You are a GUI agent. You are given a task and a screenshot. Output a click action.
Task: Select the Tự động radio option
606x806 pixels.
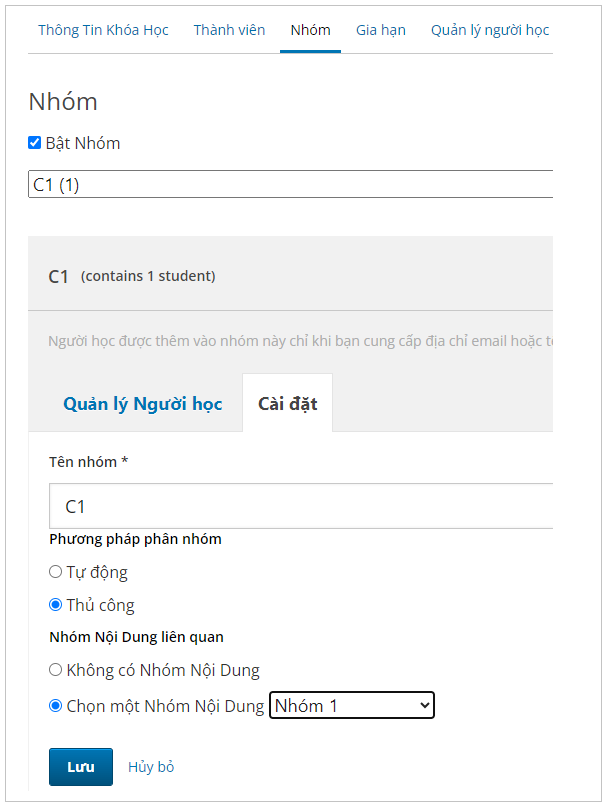pos(56,572)
